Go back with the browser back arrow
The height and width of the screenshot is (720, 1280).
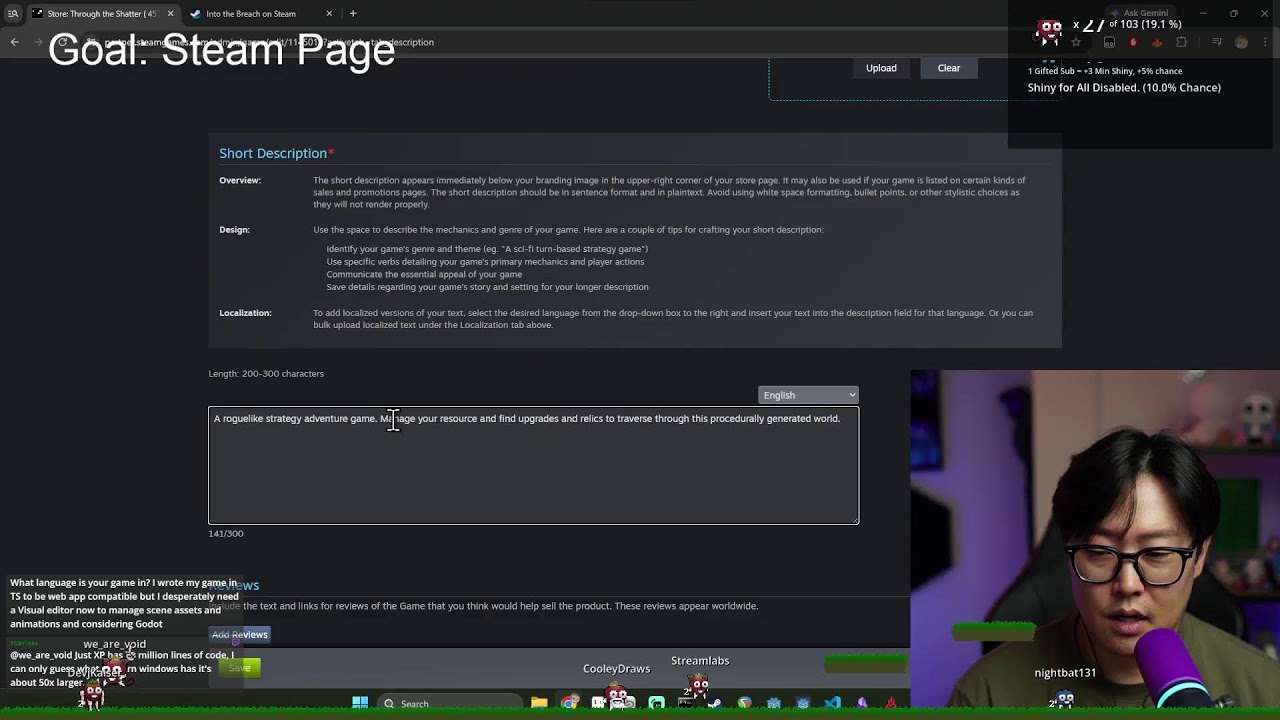pos(14,42)
